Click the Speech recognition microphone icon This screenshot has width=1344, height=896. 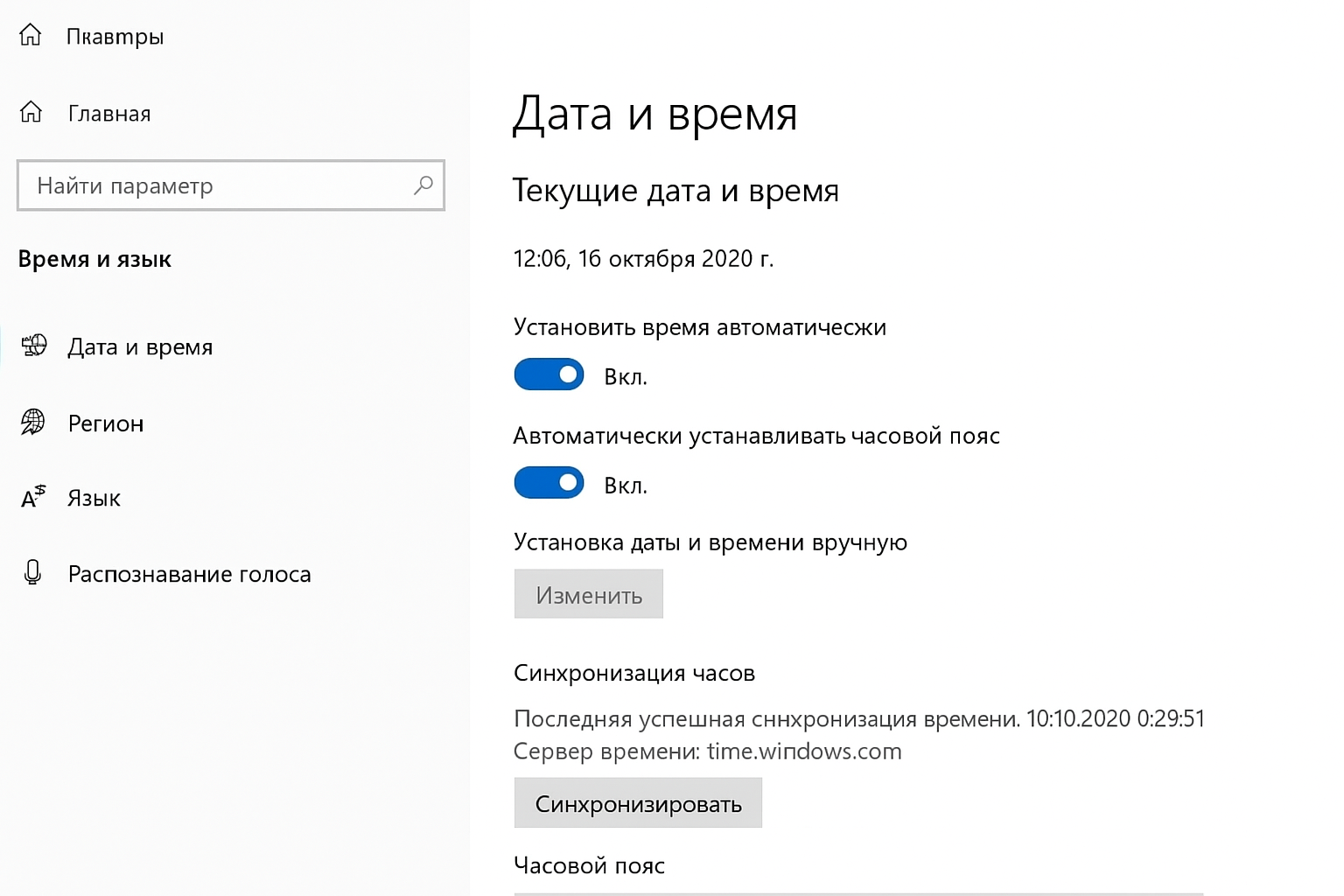click(x=31, y=573)
